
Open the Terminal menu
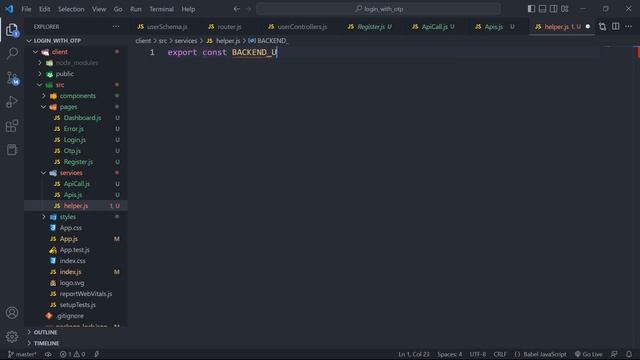(161, 9)
